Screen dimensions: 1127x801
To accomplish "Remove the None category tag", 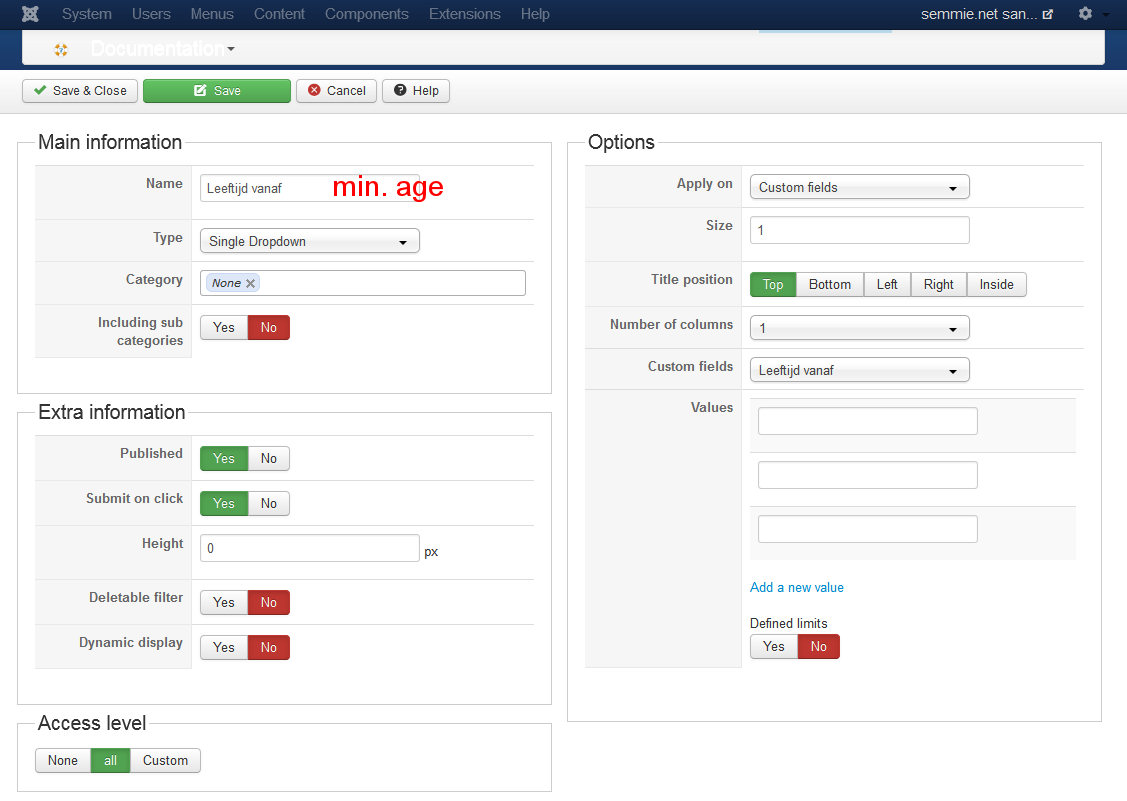I will (250, 283).
